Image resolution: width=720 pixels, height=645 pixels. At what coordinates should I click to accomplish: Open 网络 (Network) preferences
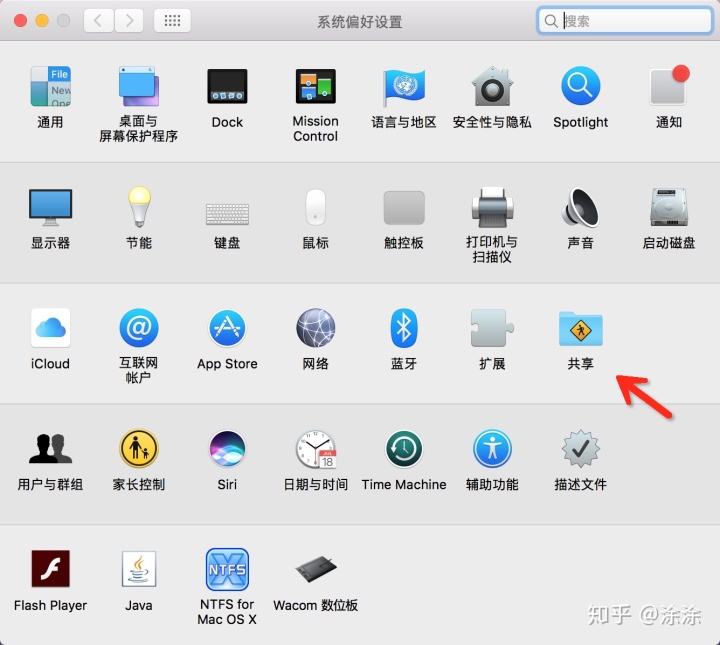pyautogui.click(x=315, y=328)
